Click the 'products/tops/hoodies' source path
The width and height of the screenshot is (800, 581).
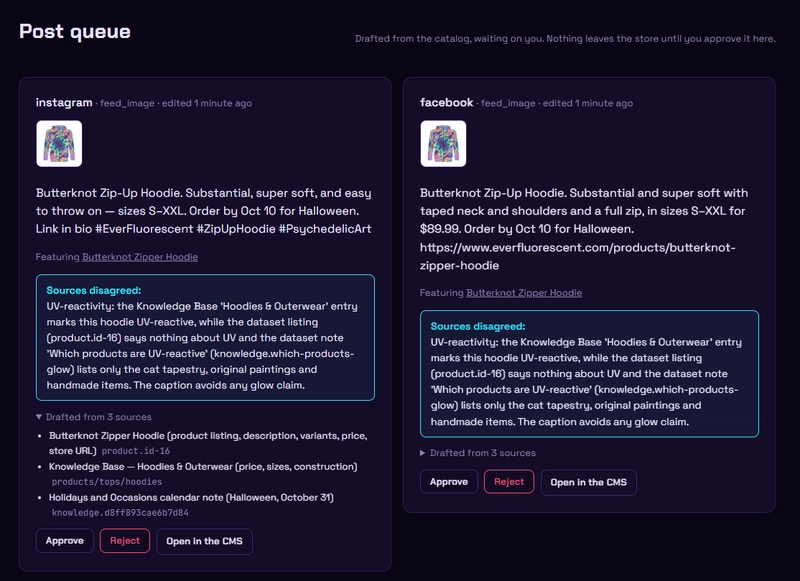107,482
